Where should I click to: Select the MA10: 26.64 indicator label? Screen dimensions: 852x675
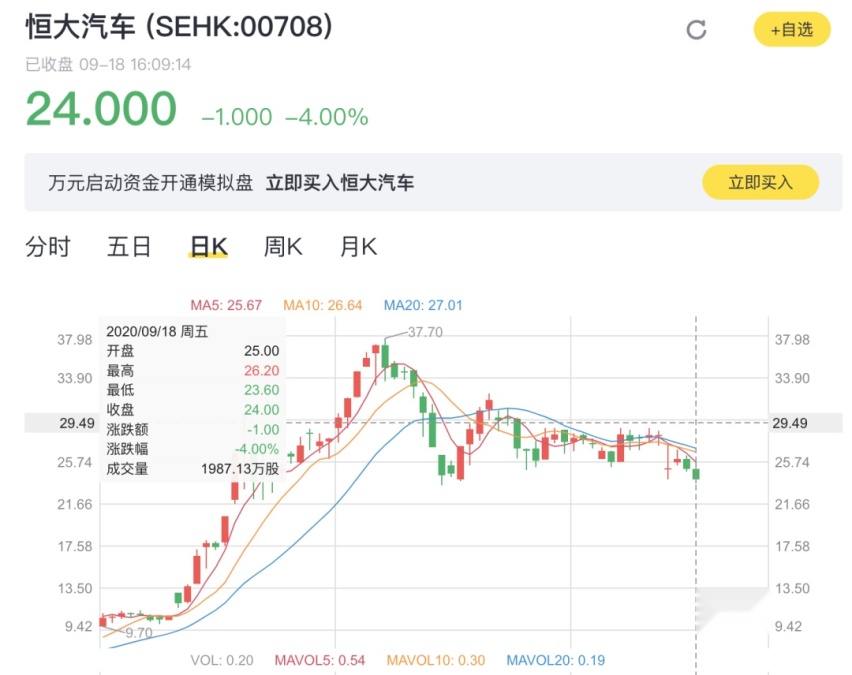[x=323, y=305]
